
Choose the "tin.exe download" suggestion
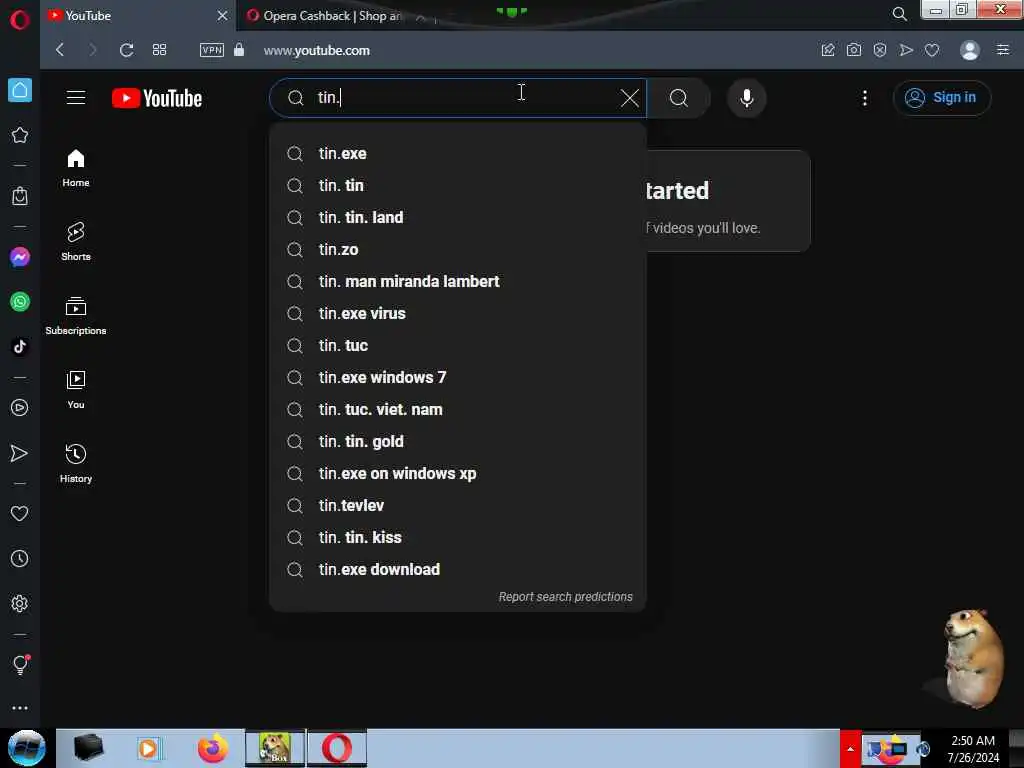458,569
